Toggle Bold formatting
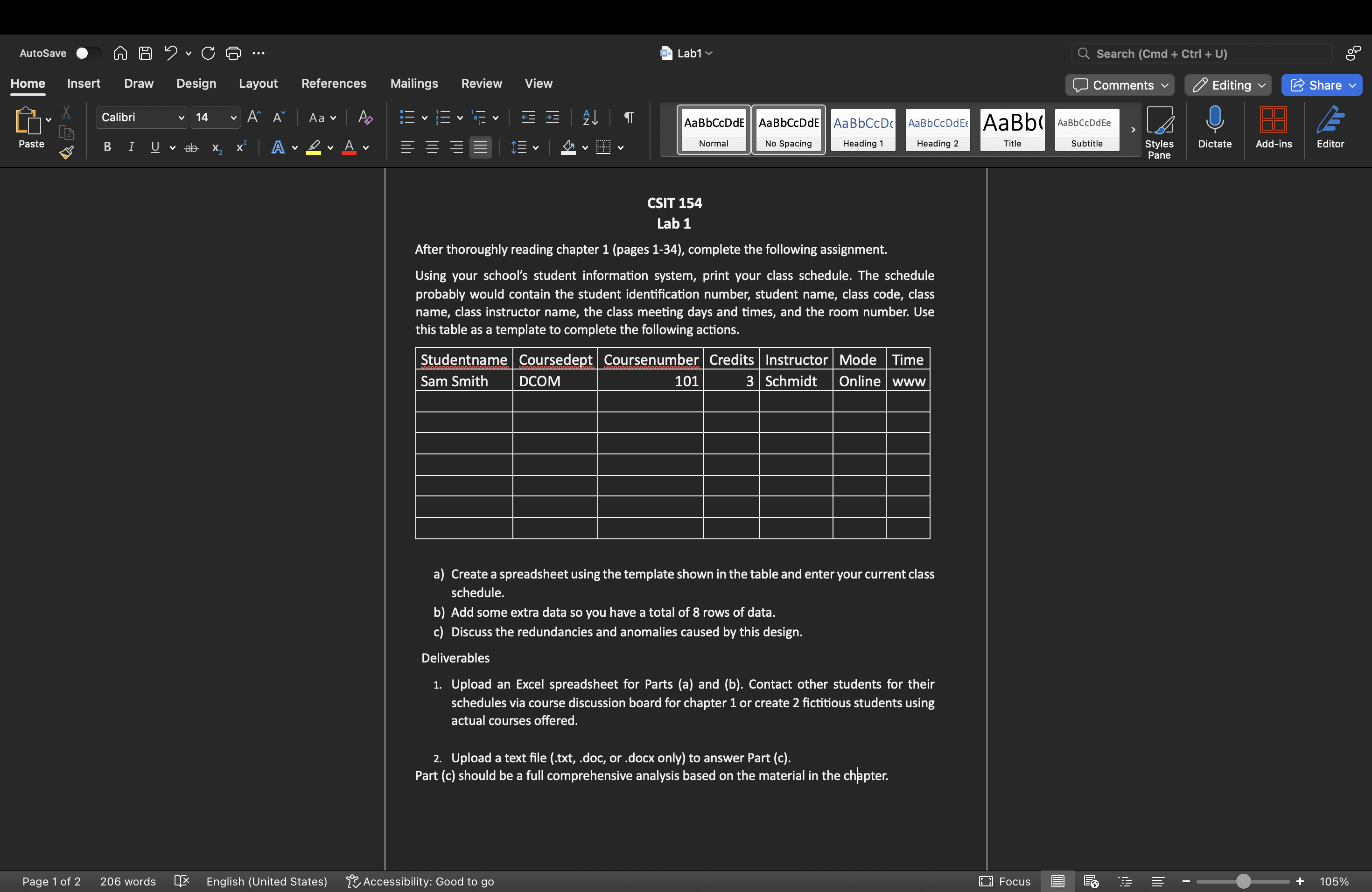This screenshot has height=892, width=1372. (107, 147)
